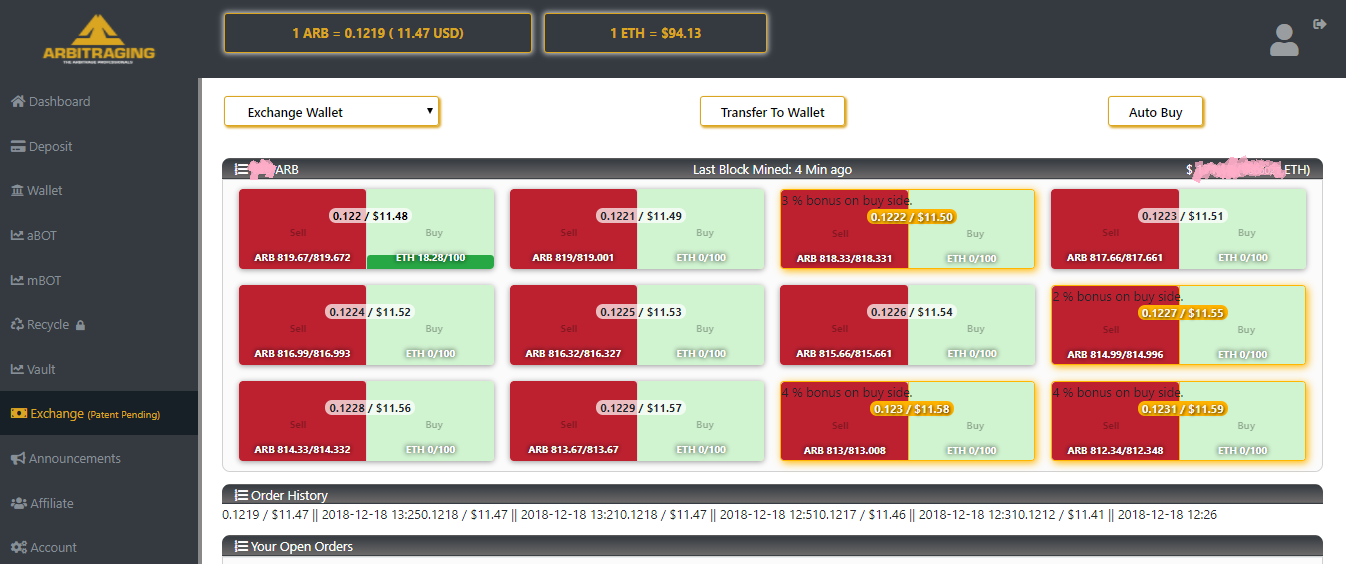Go to the Vault page
Viewport: 1346px width, 564px height.
pos(41,370)
